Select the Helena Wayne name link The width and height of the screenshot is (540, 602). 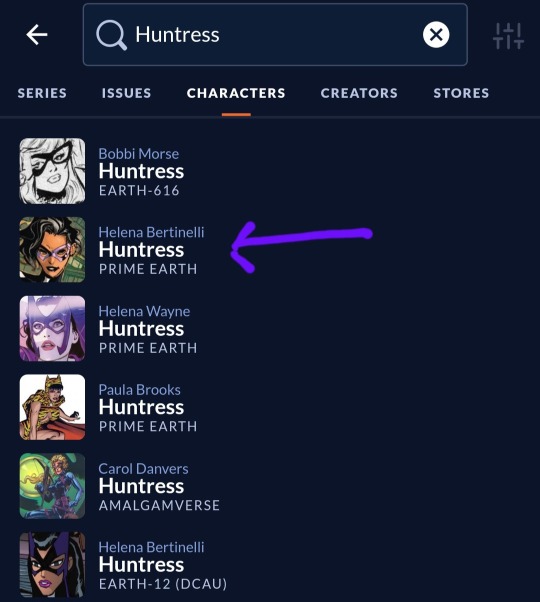pyautogui.click(x=144, y=311)
